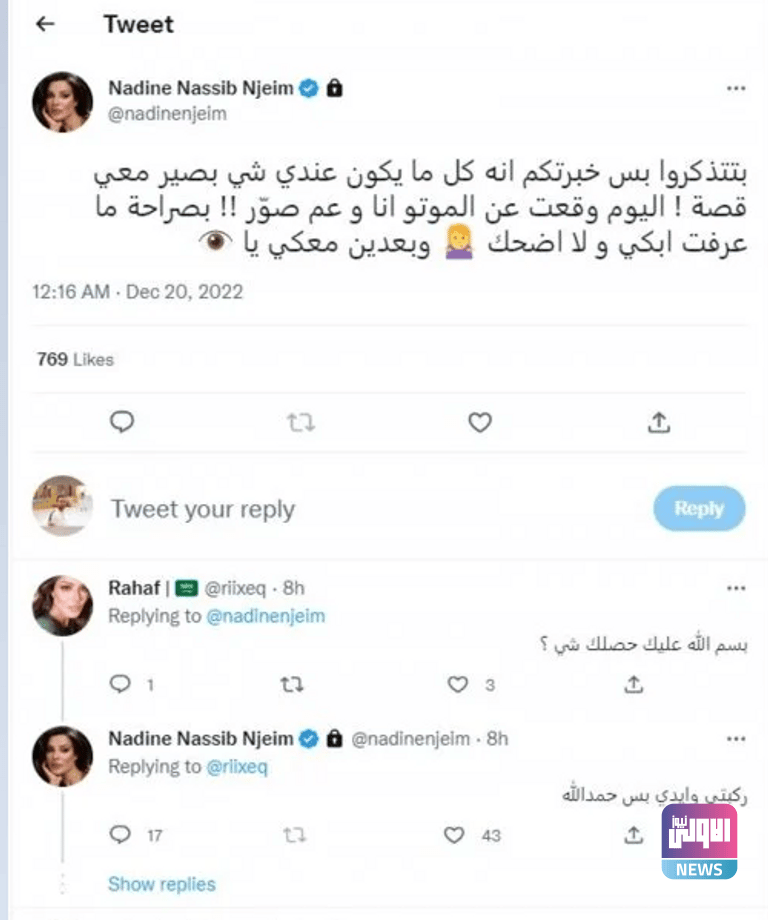The image size is (768, 920).
Task: Retweet Rahaf's reply
Action: [290, 685]
